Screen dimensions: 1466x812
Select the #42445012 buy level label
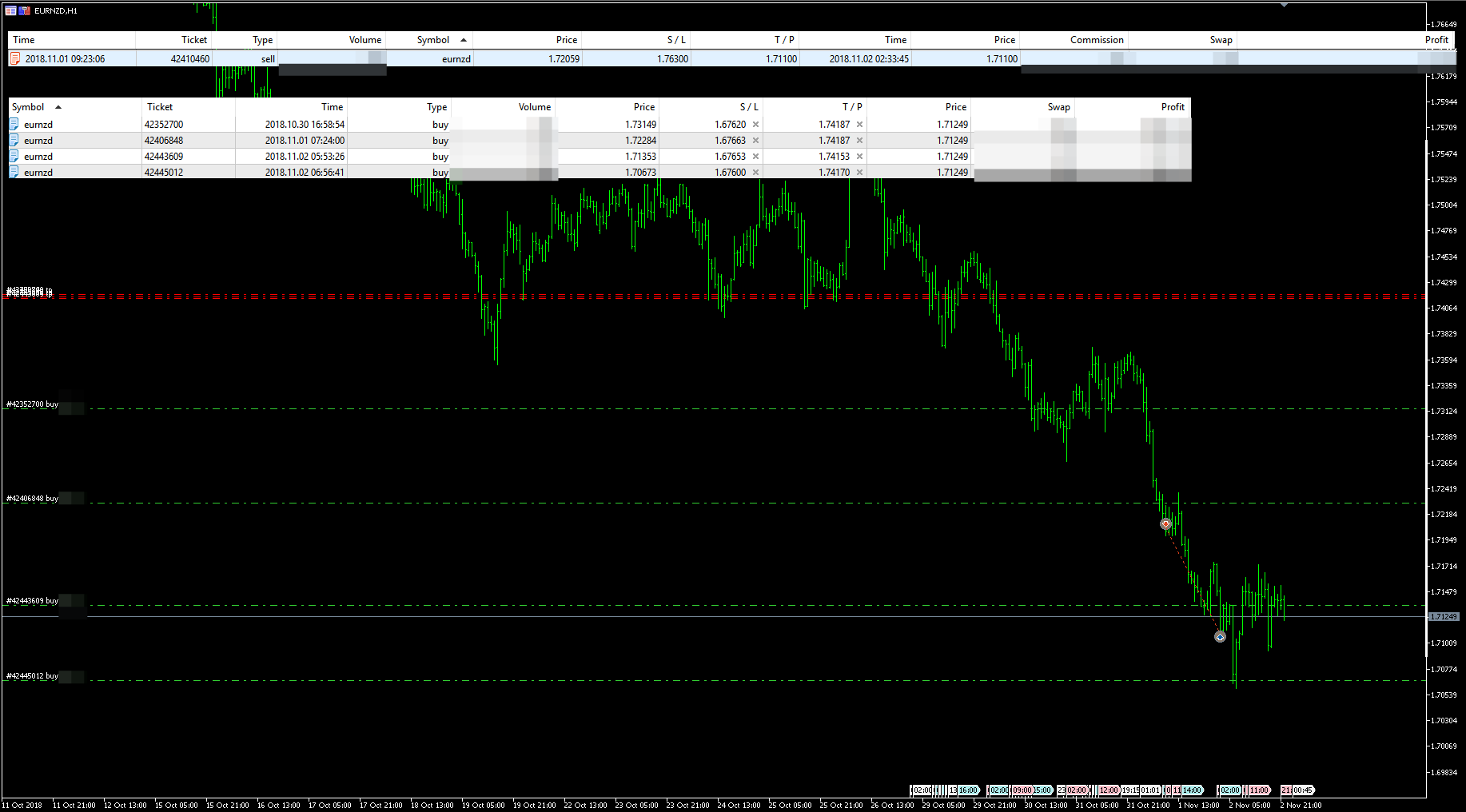coord(32,676)
